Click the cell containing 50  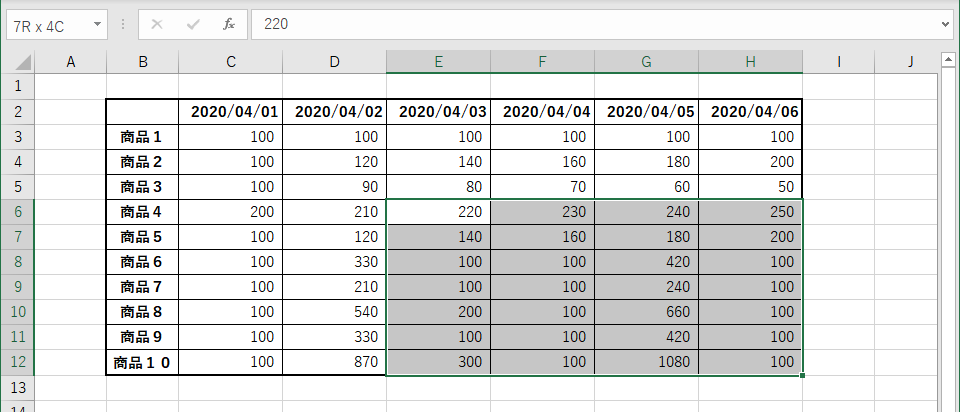tap(751, 187)
